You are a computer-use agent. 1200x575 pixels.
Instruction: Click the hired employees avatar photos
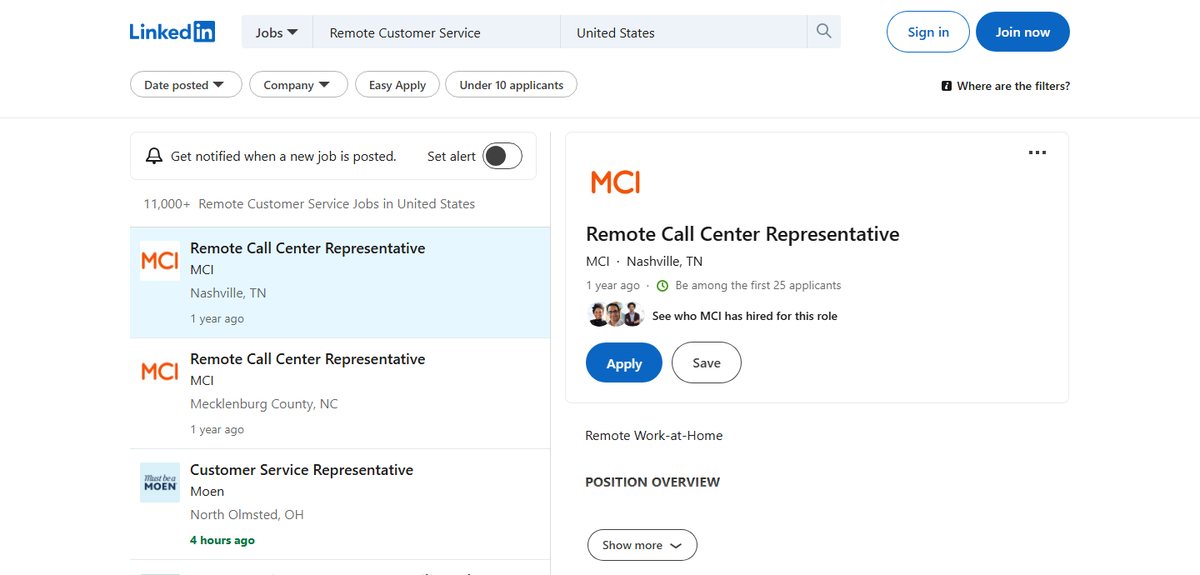pyautogui.click(x=615, y=314)
